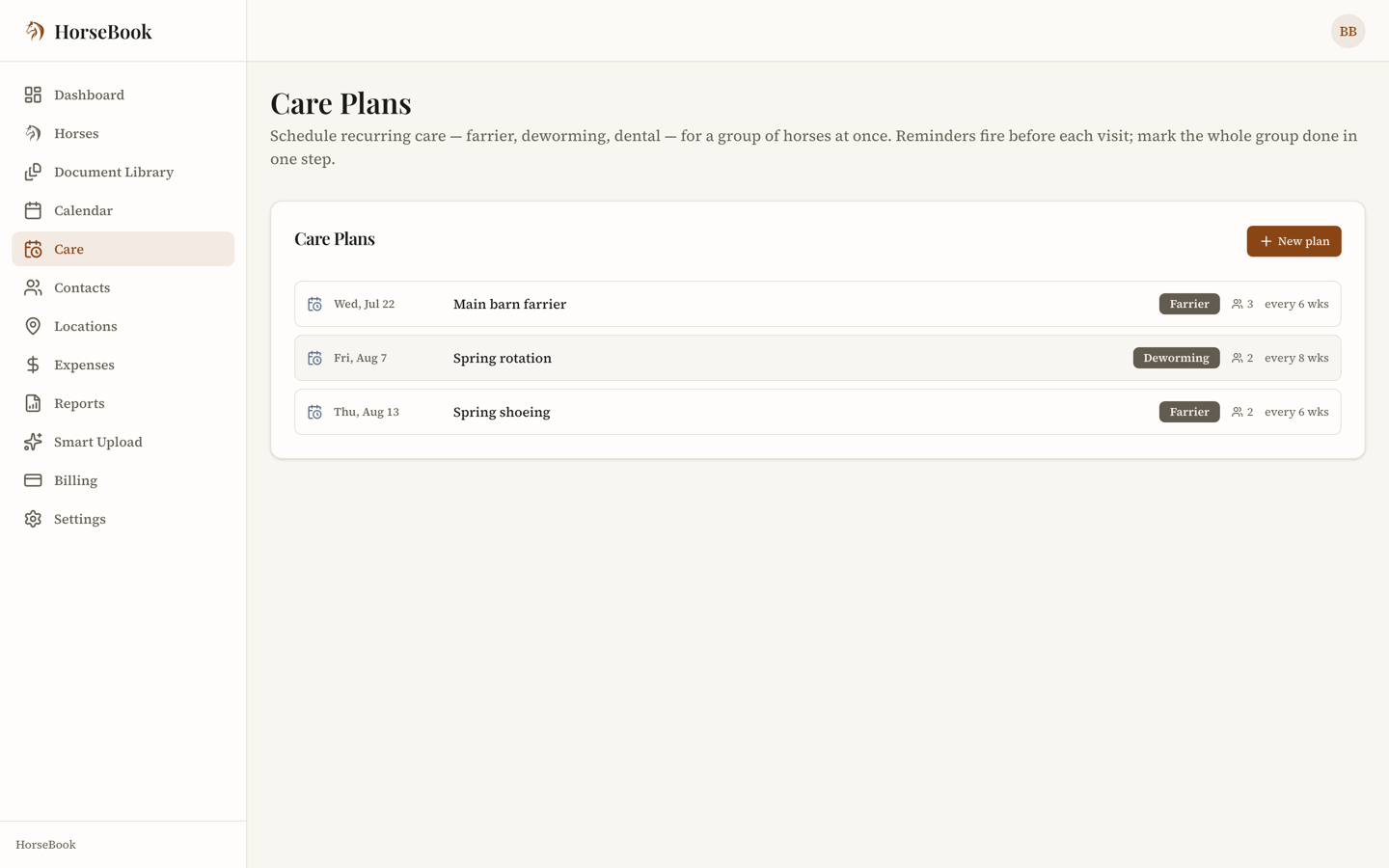1389x868 pixels.
Task: Click the Locations map pin icon
Action: click(33, 326)
